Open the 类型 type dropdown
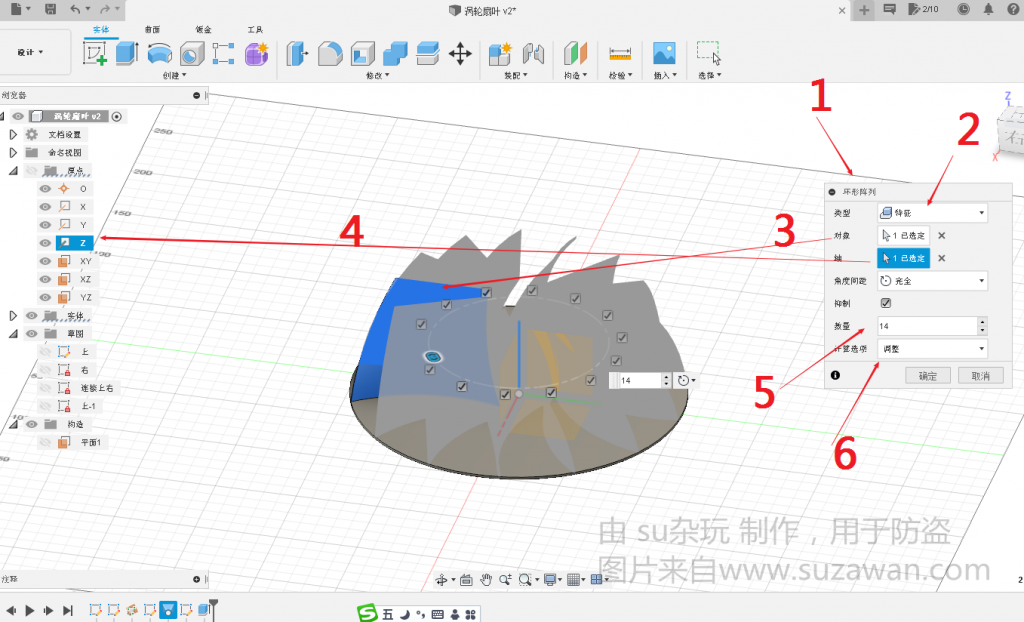The width and height of the screenshot is (1024, 622). click(x=933, y=213)
